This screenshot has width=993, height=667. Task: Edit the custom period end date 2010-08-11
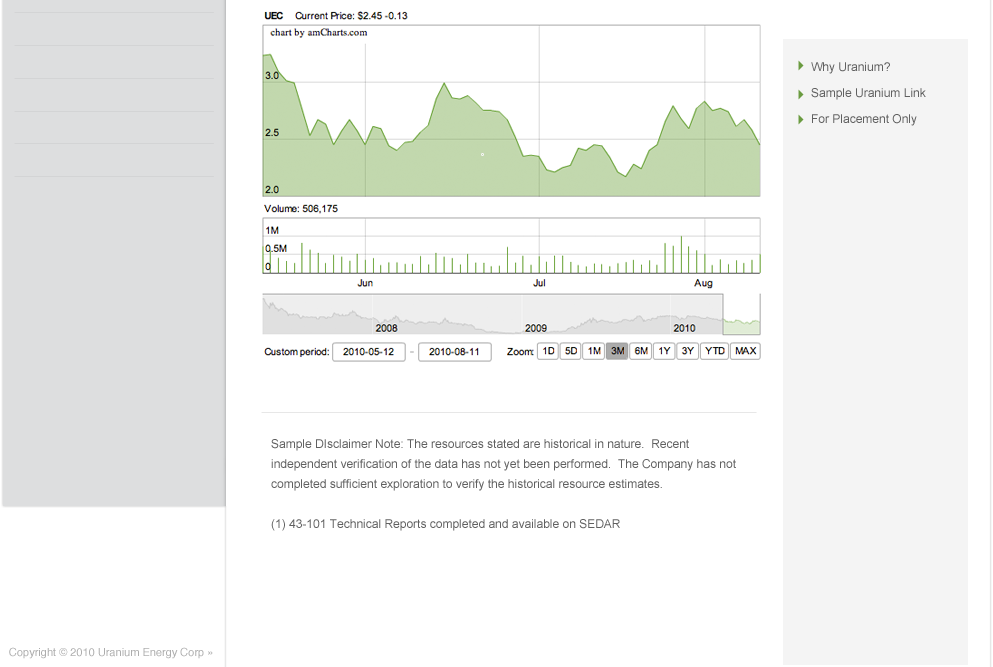(x=454, y=352)
